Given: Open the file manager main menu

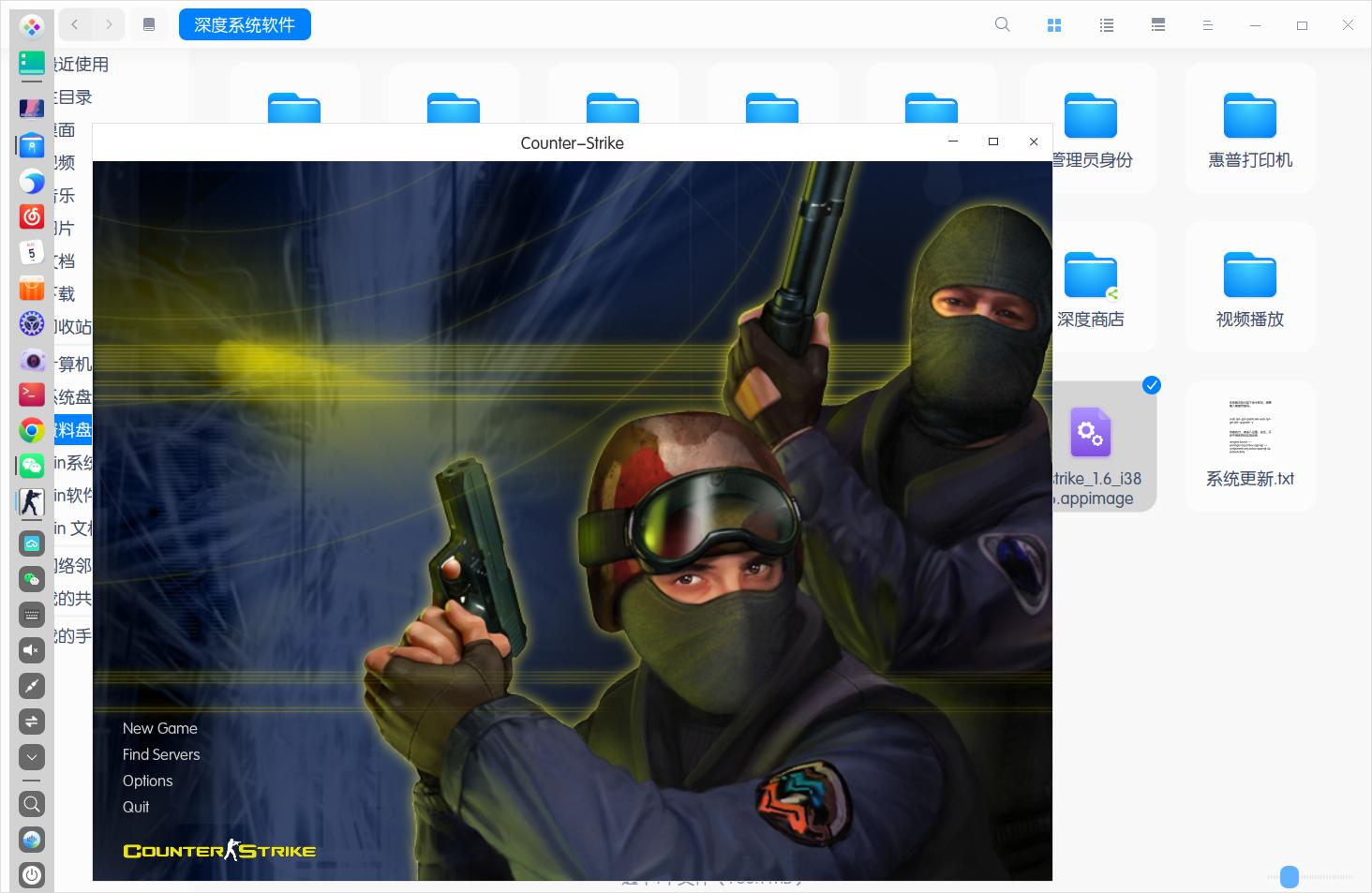Looking at the screenshot, I should coord(1208,25).
